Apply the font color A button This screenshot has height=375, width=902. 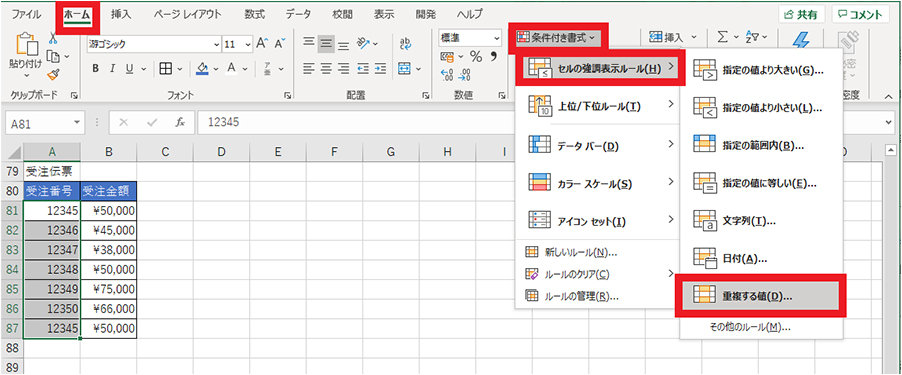231,68
